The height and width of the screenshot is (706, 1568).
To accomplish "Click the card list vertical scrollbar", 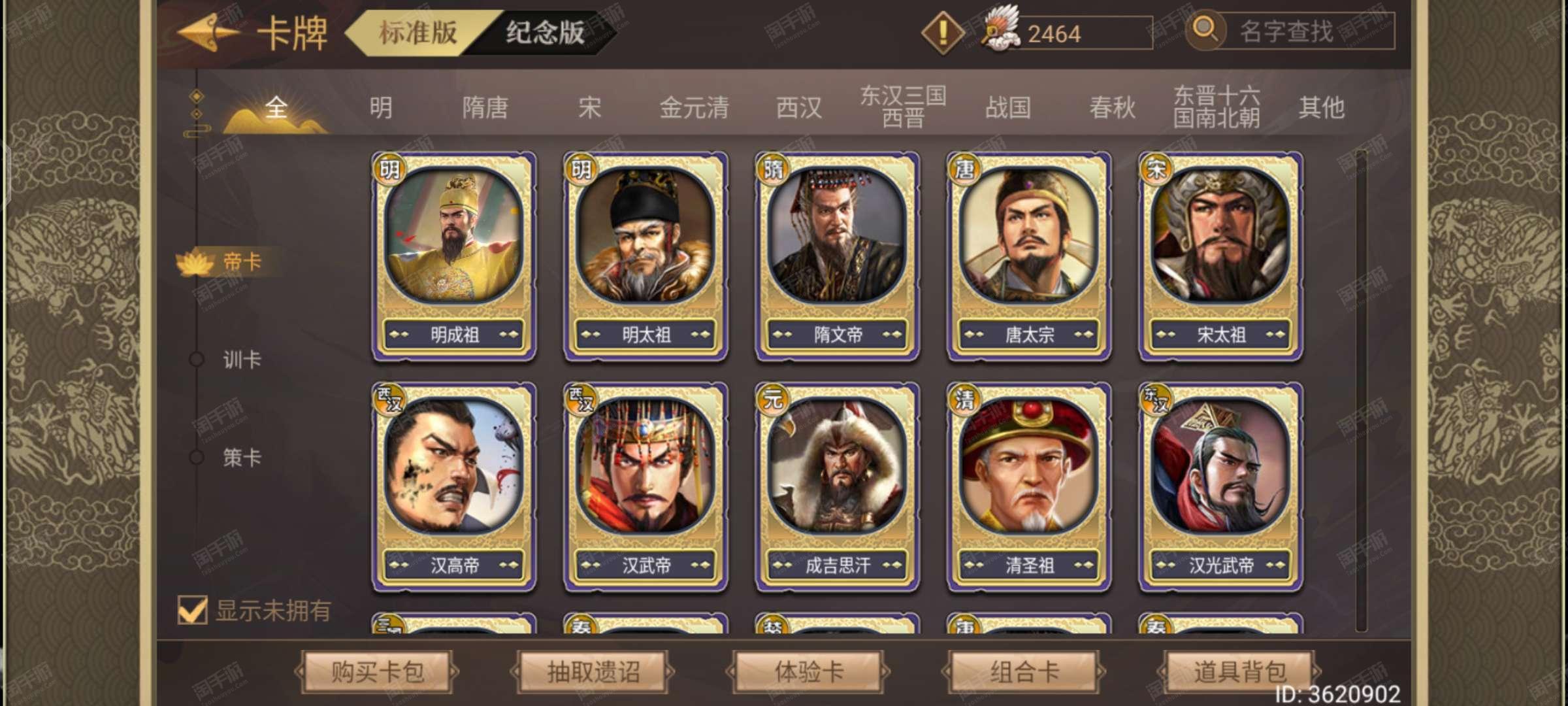I will 1361,391.
